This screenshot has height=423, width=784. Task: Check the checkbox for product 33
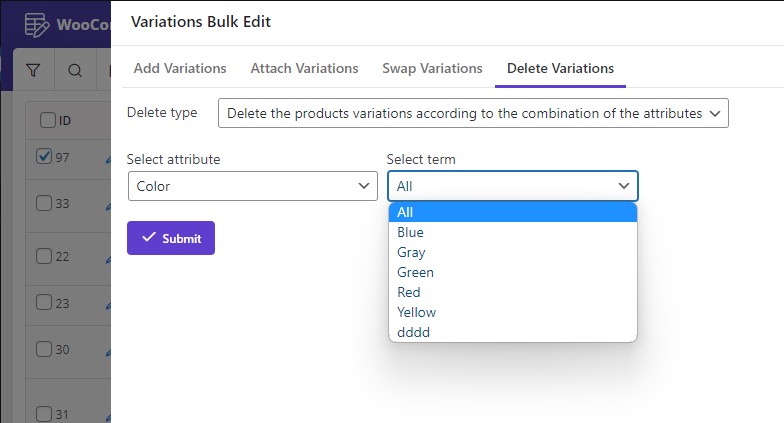point(44,203)
